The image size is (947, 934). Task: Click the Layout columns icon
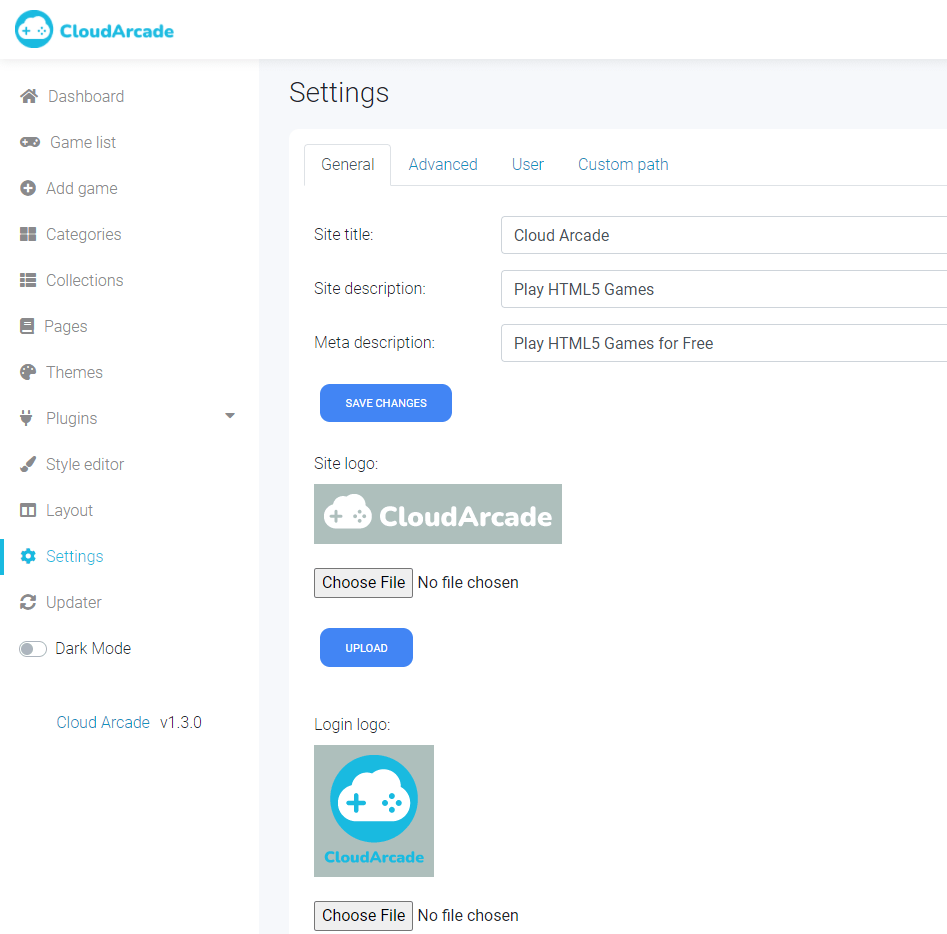(28, 510)
